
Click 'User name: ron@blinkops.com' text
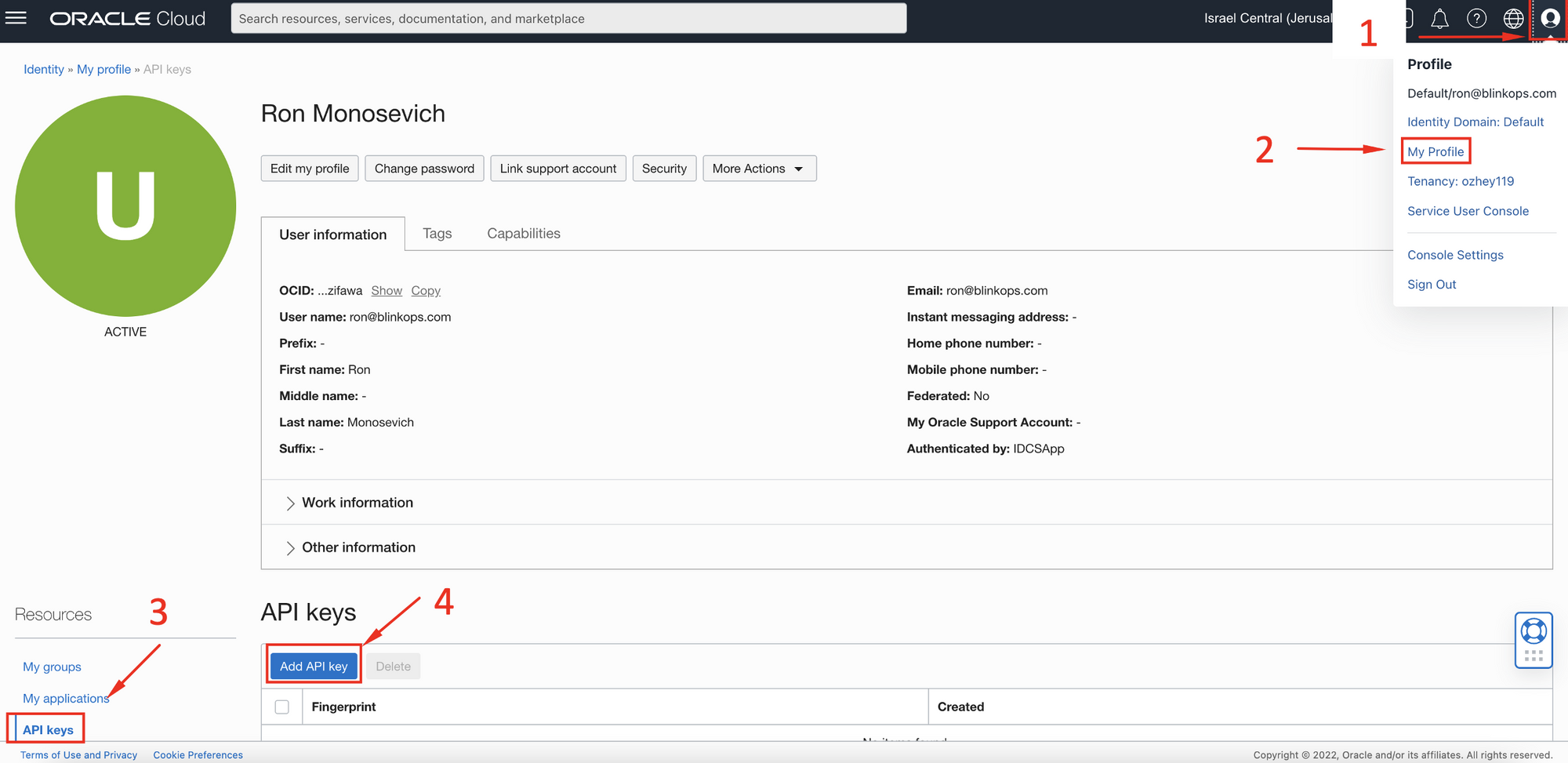pyautogui.click(x=365, y=317)
